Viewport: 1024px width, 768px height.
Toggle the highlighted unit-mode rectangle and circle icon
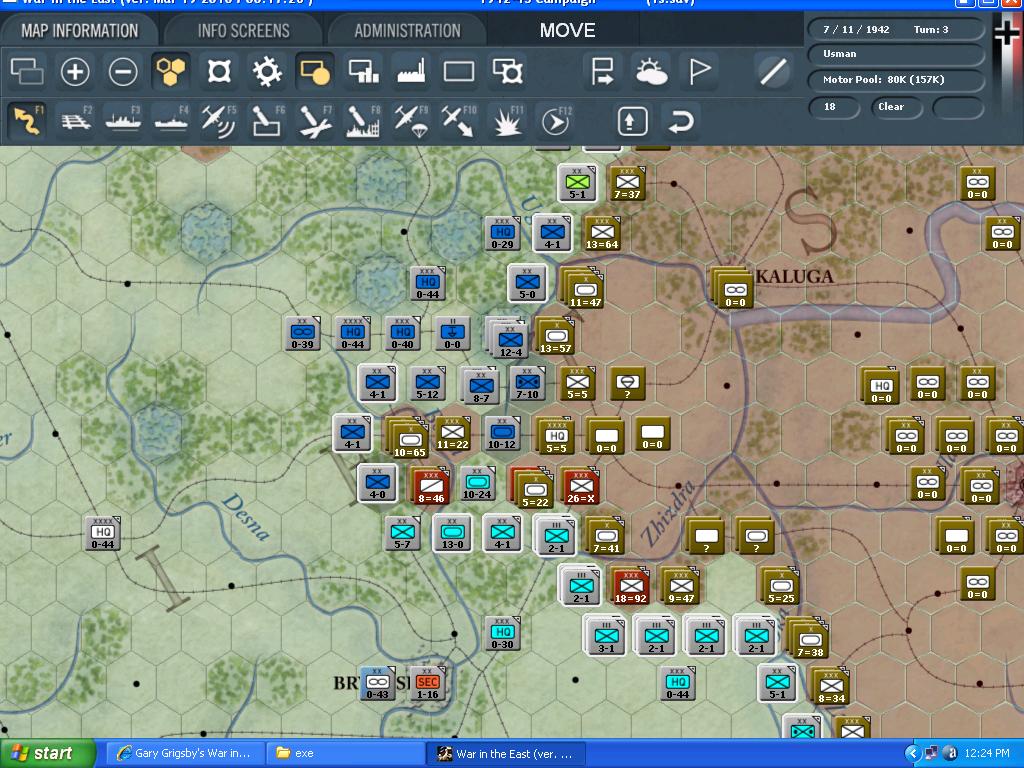point(315,71)
